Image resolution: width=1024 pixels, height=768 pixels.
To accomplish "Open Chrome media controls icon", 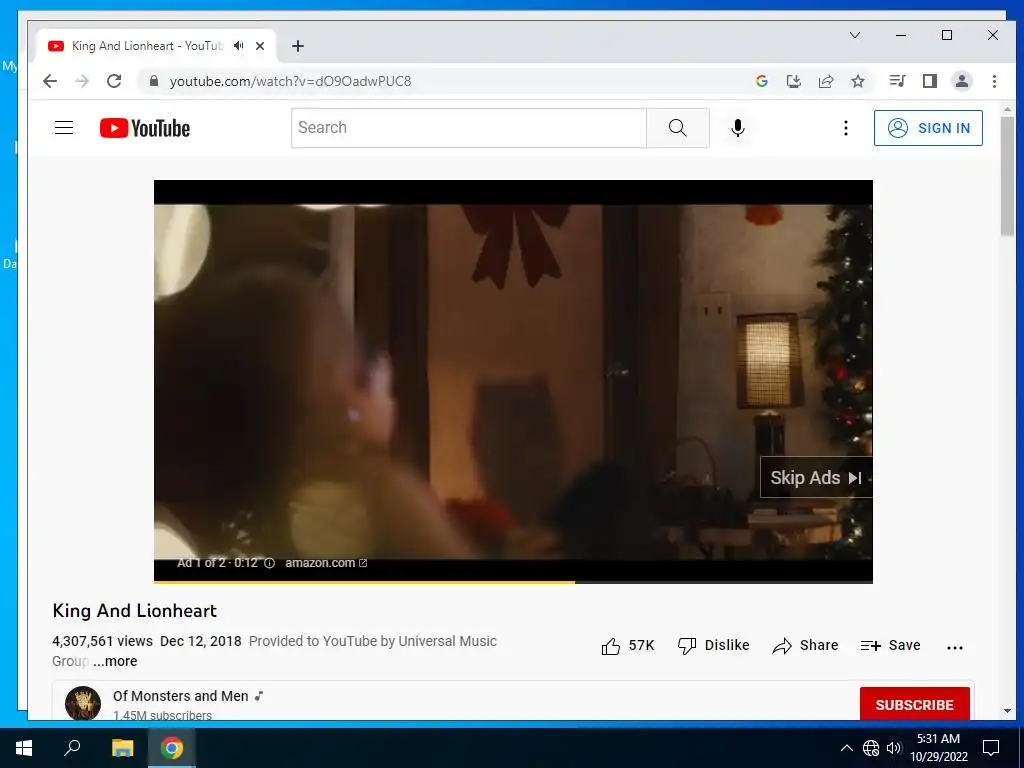I will coord(897,81).
